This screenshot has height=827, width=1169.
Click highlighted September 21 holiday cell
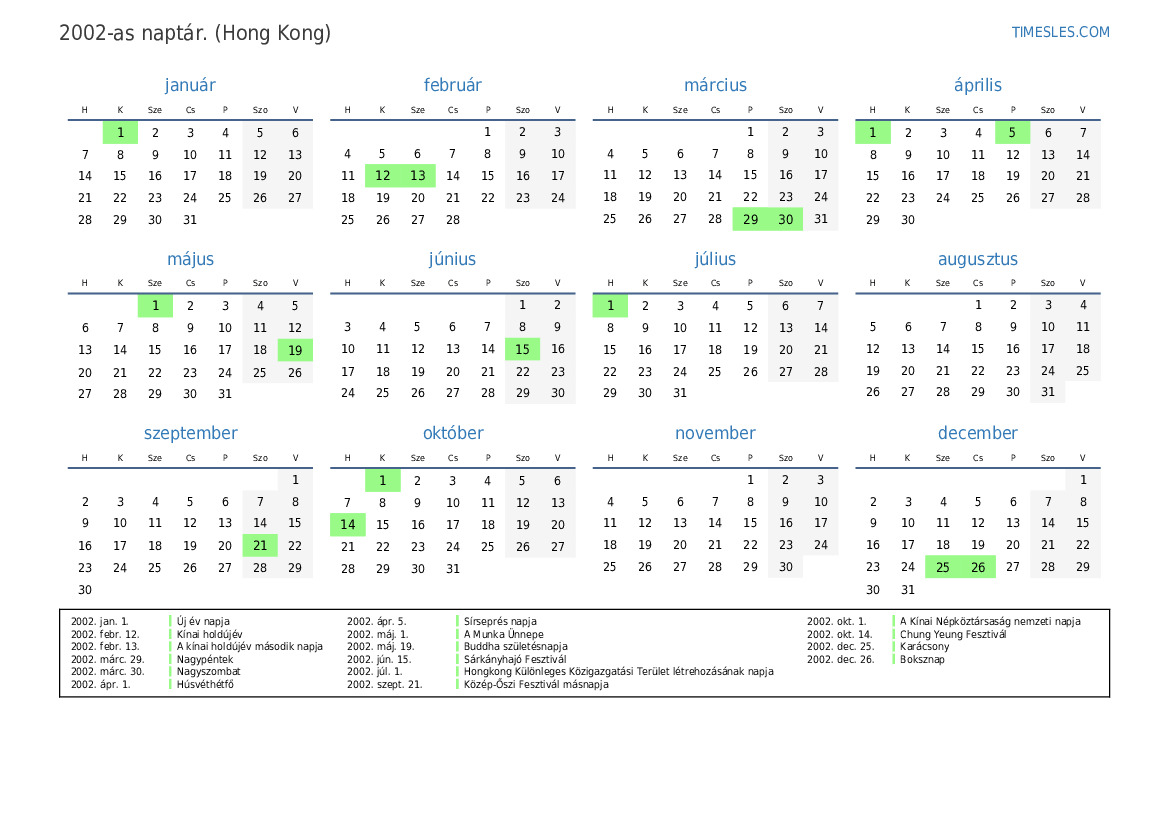[x=260, y=546]
